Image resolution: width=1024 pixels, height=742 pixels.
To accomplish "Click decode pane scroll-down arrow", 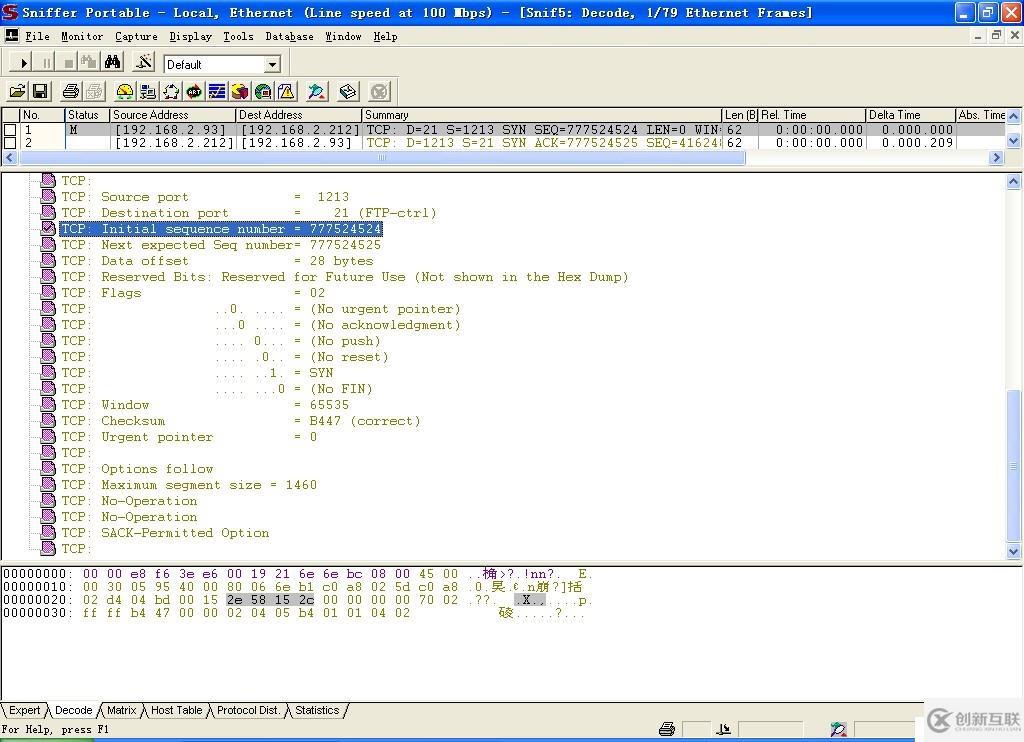I will click(1014, 551).
